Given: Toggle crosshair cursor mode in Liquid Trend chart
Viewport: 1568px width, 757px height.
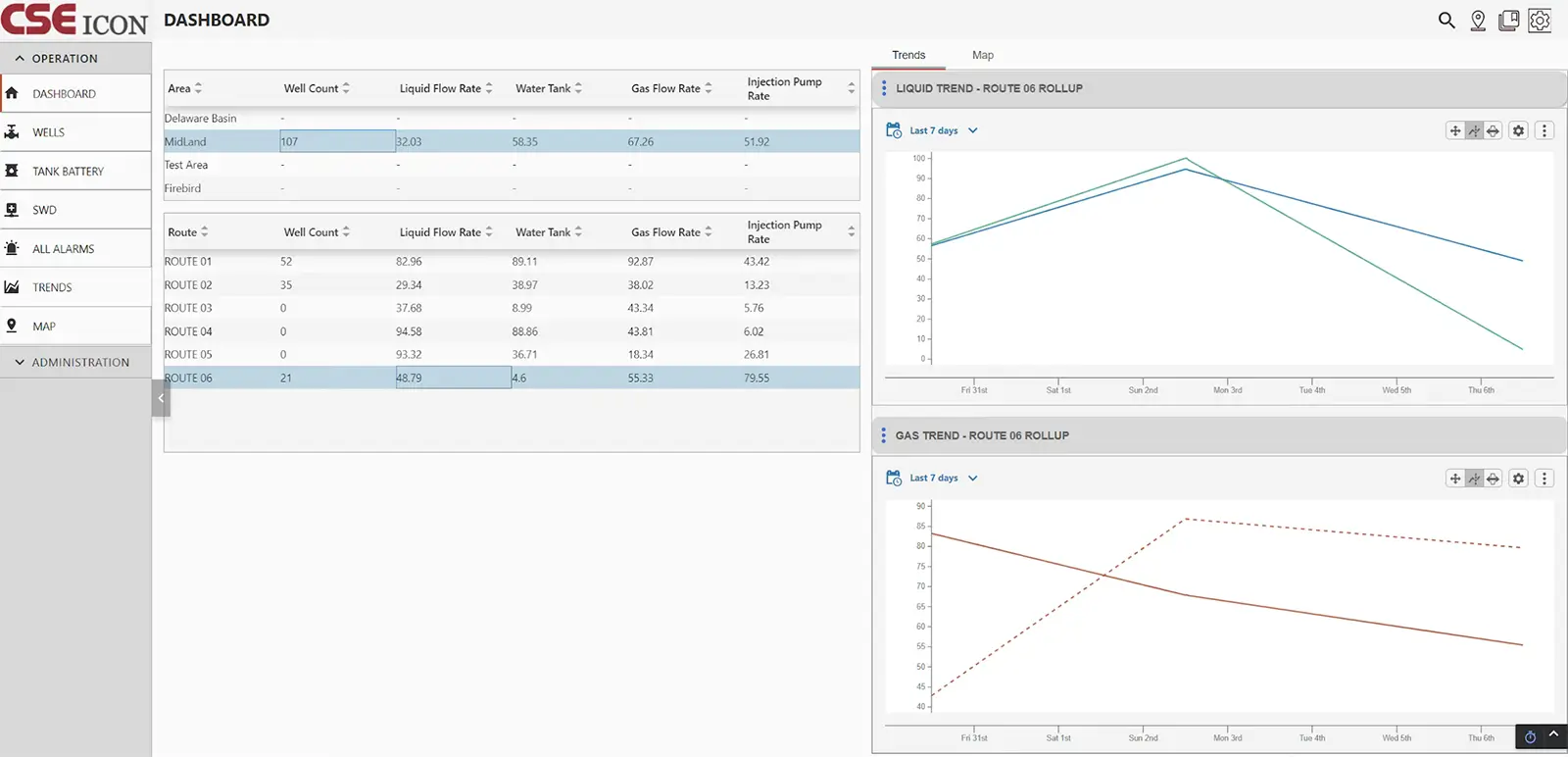Looking at the screenshot, I should [x=1474, y=130].
